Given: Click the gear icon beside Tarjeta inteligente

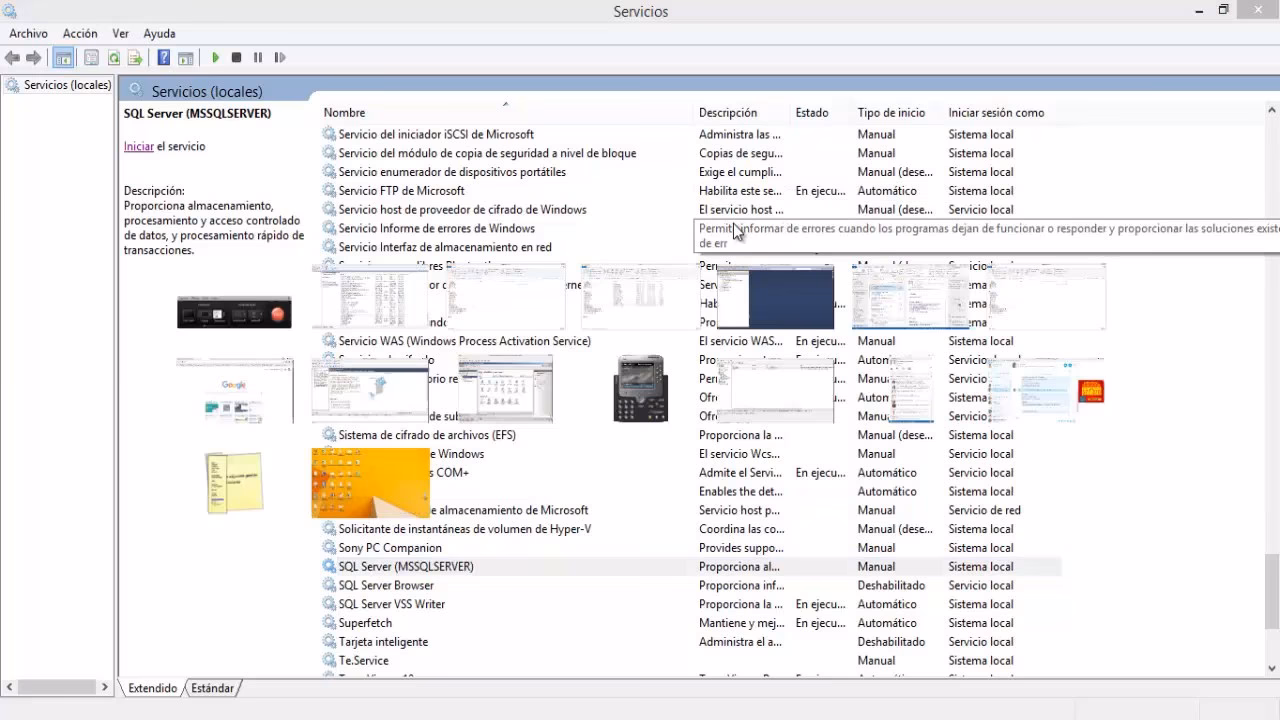Looking at the screenshot, I should [329, 642].
